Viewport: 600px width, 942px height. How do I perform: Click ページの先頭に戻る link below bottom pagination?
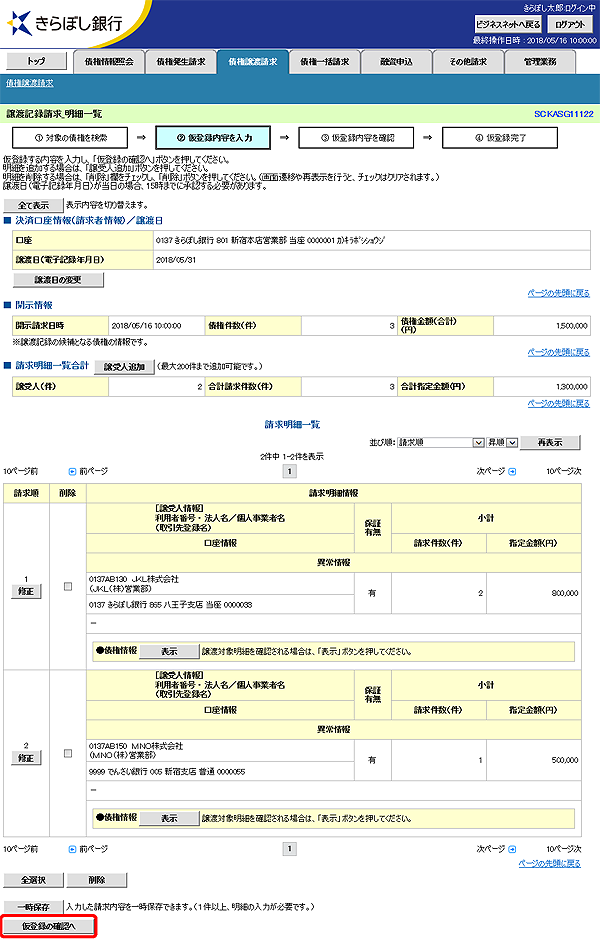pos(550,863)
